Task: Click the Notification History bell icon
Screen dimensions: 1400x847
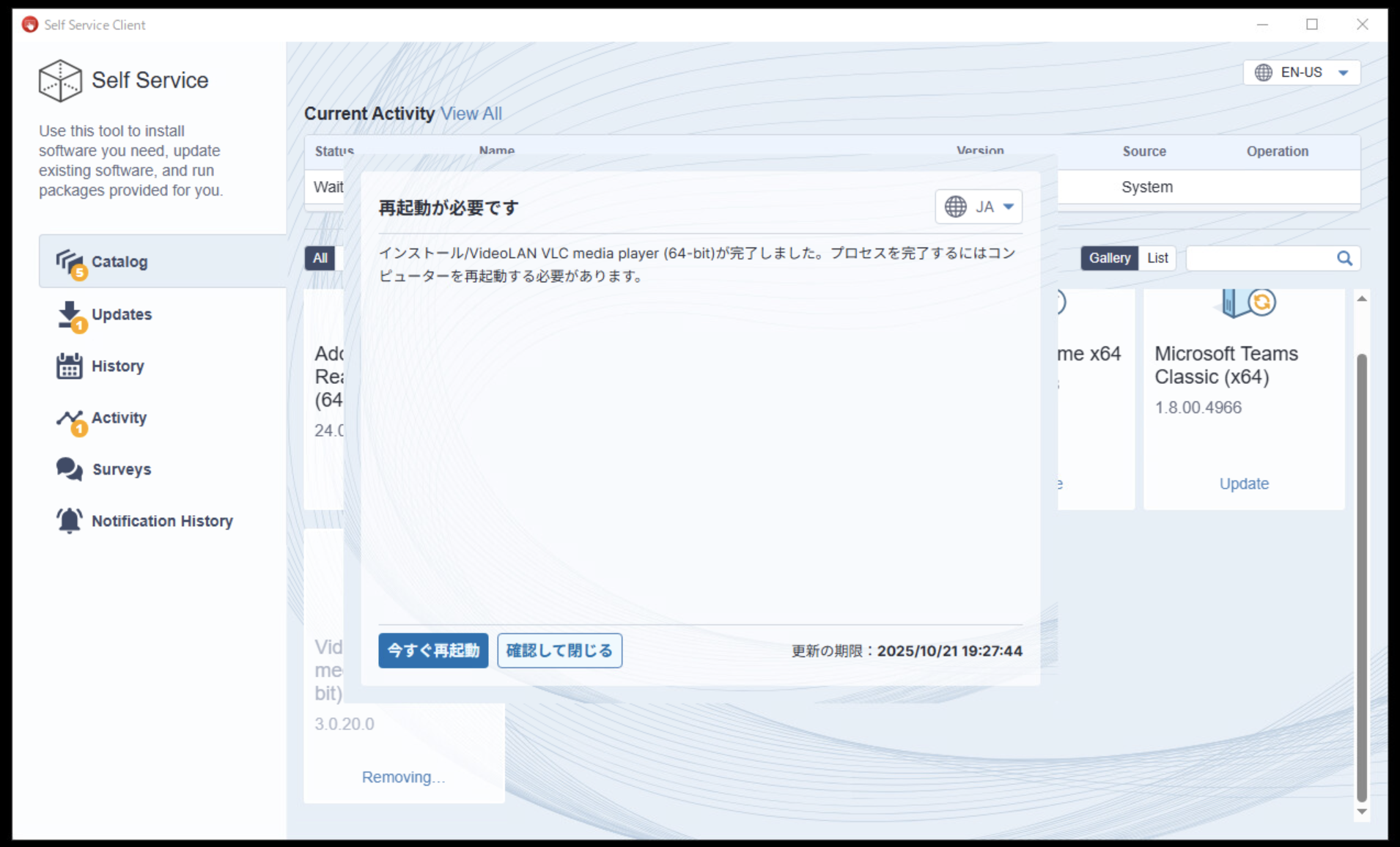Action: tap(70, 521)
